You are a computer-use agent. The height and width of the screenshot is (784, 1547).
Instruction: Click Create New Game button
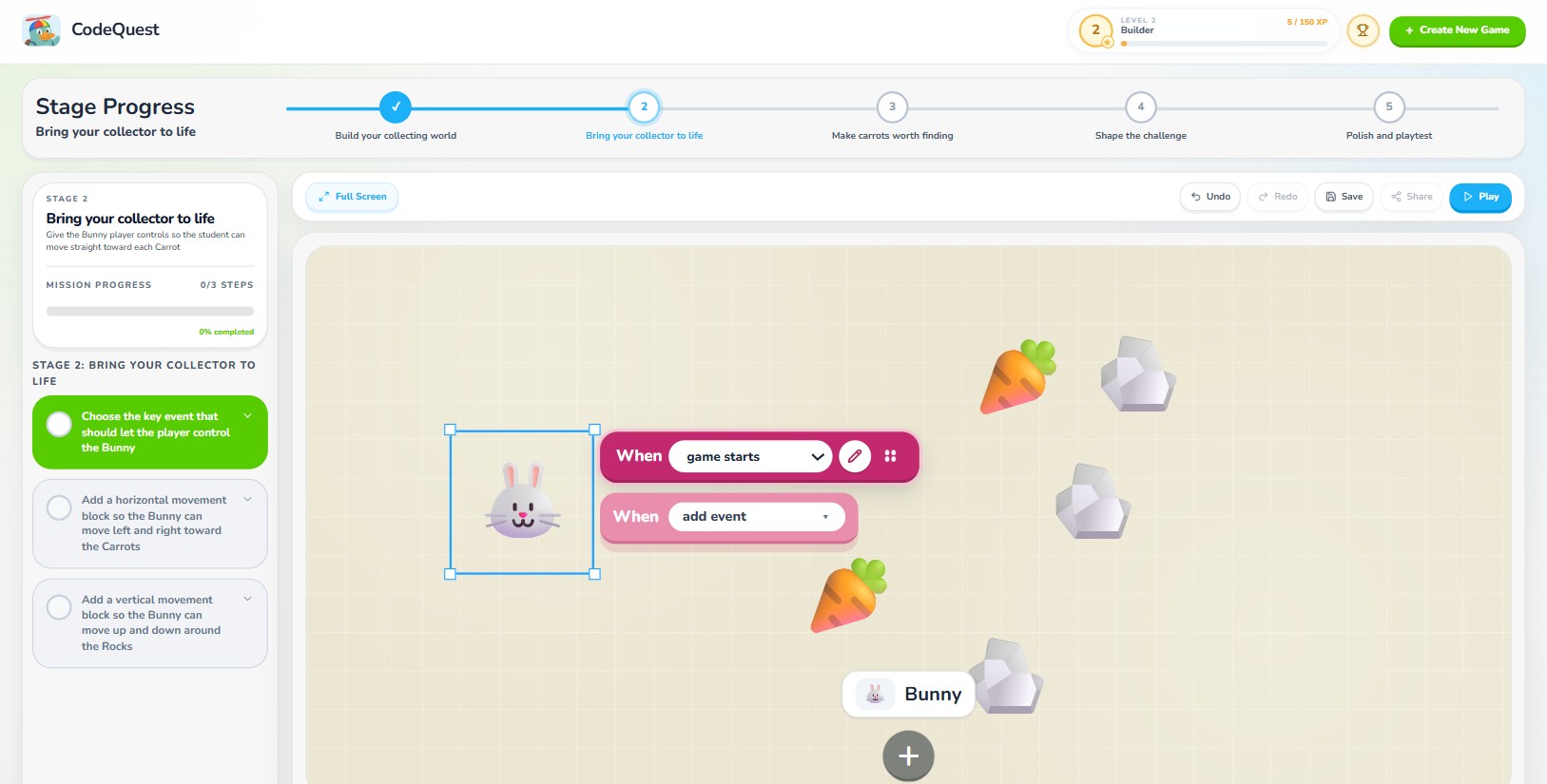click(x=1457, y=30)
